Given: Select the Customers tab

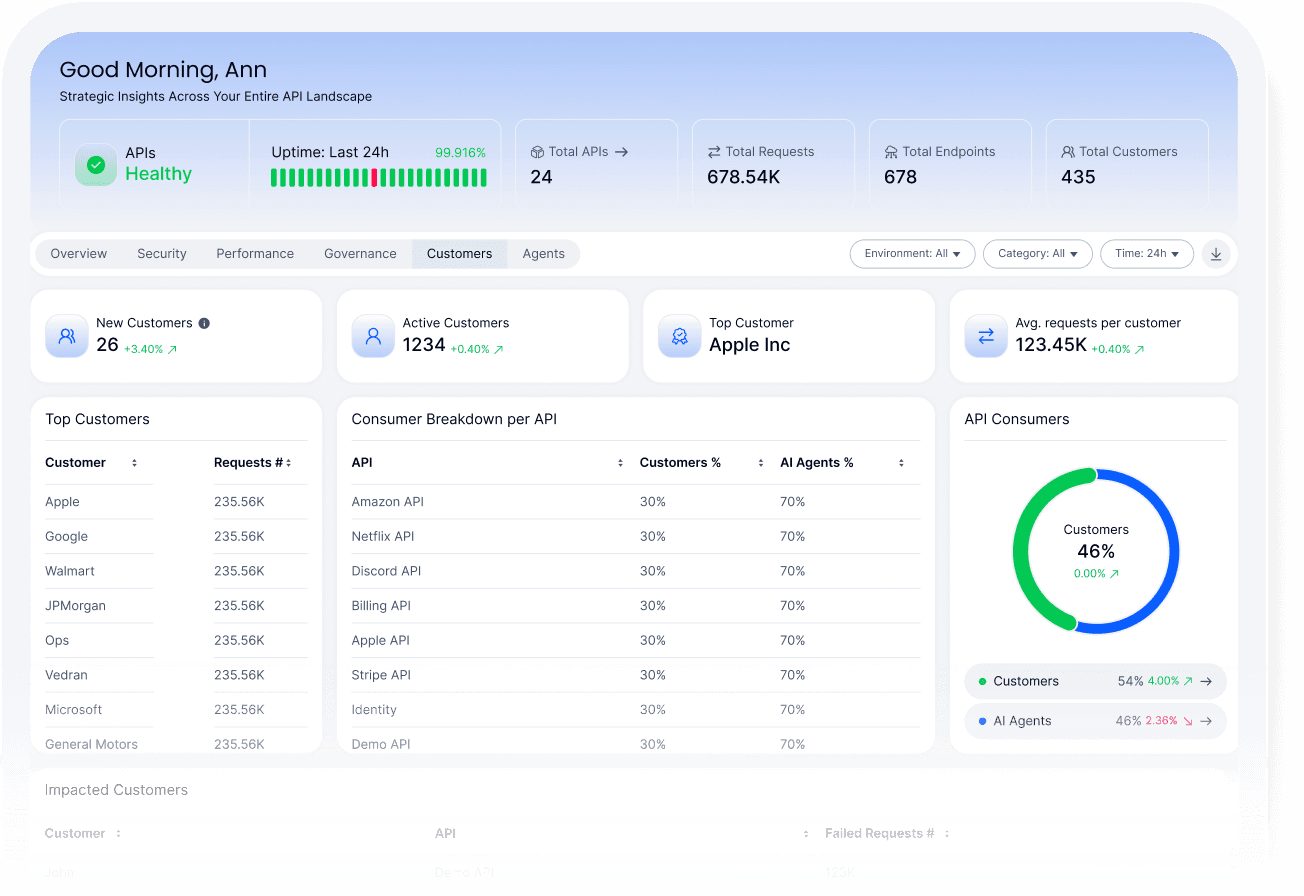Looking at the screenshot, I should [x=459, y=254].
